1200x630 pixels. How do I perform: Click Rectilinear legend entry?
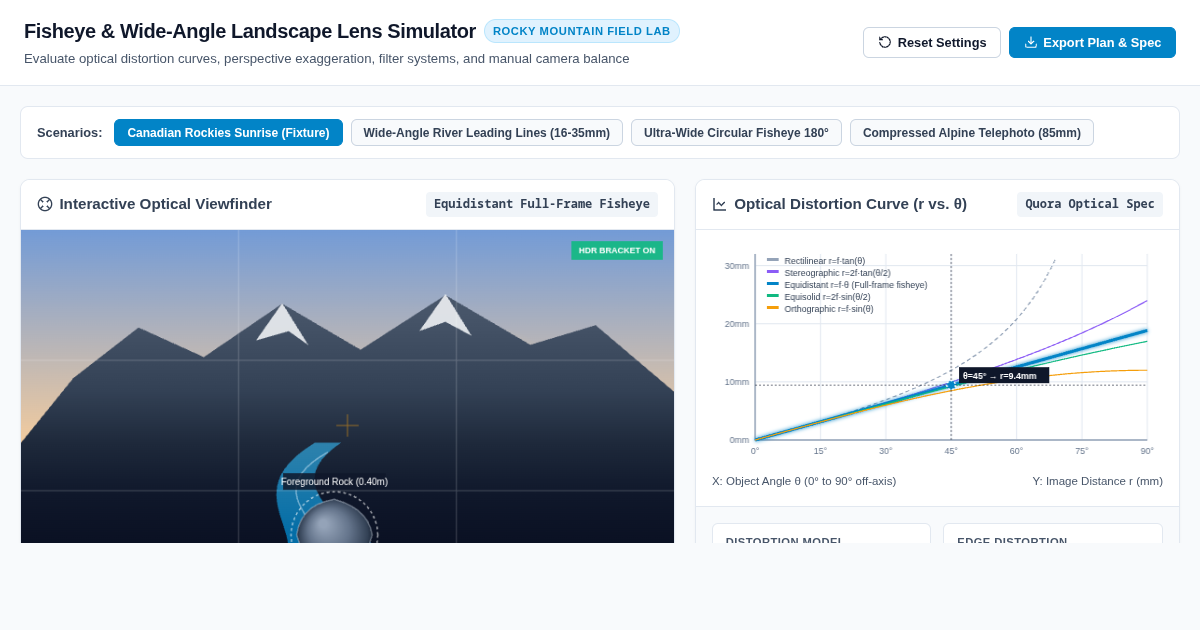click(816, 261)
